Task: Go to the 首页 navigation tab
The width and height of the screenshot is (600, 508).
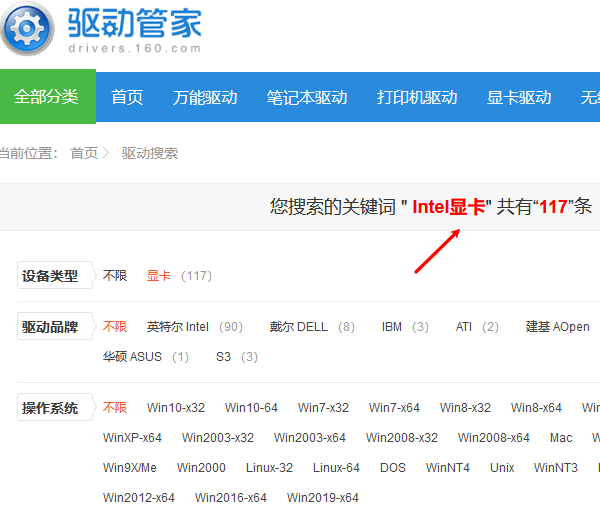Action: (127, 97)
